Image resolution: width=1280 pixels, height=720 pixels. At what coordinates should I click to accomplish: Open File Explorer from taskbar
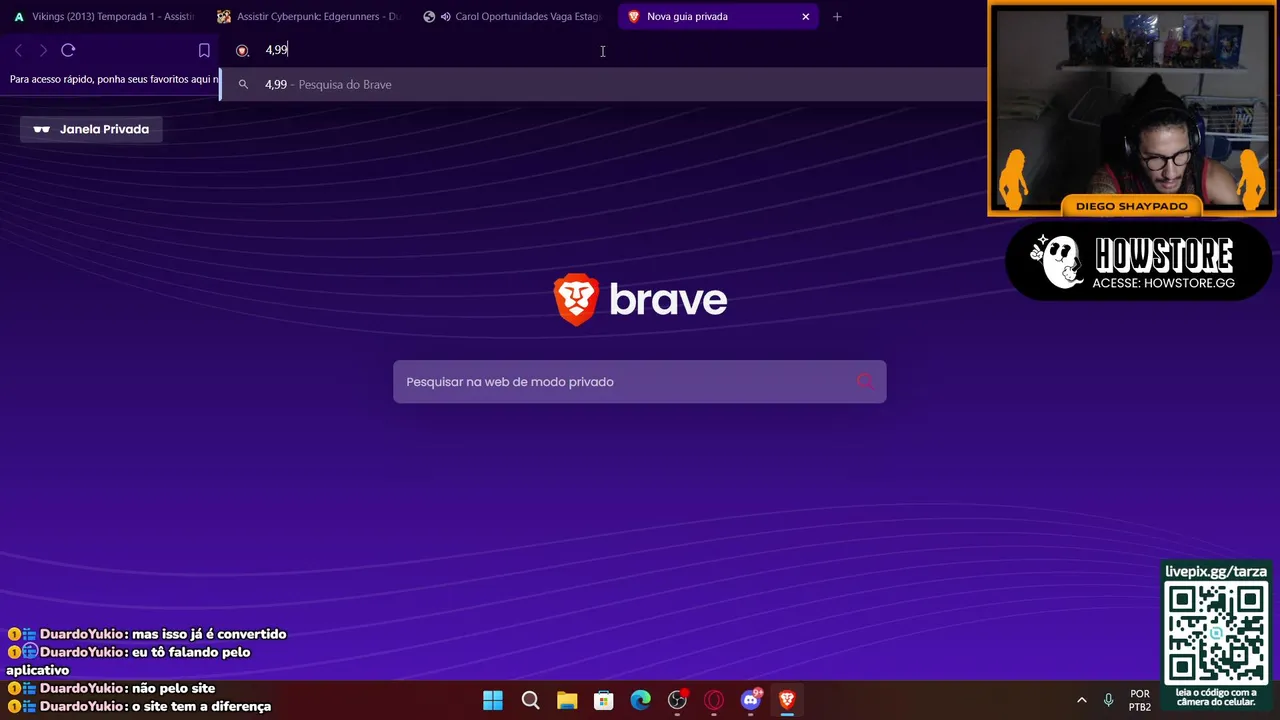[x=567, y=700]
